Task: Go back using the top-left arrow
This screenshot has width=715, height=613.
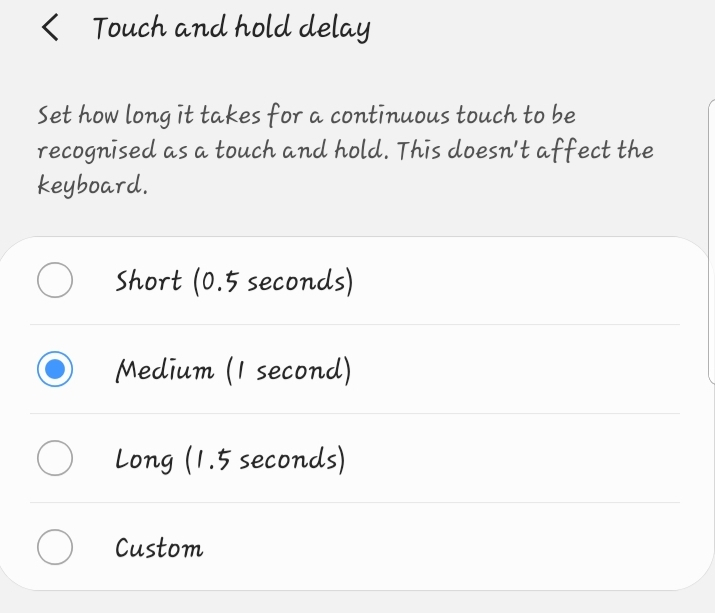Action: pyautogui.click(x=50, y=27)
